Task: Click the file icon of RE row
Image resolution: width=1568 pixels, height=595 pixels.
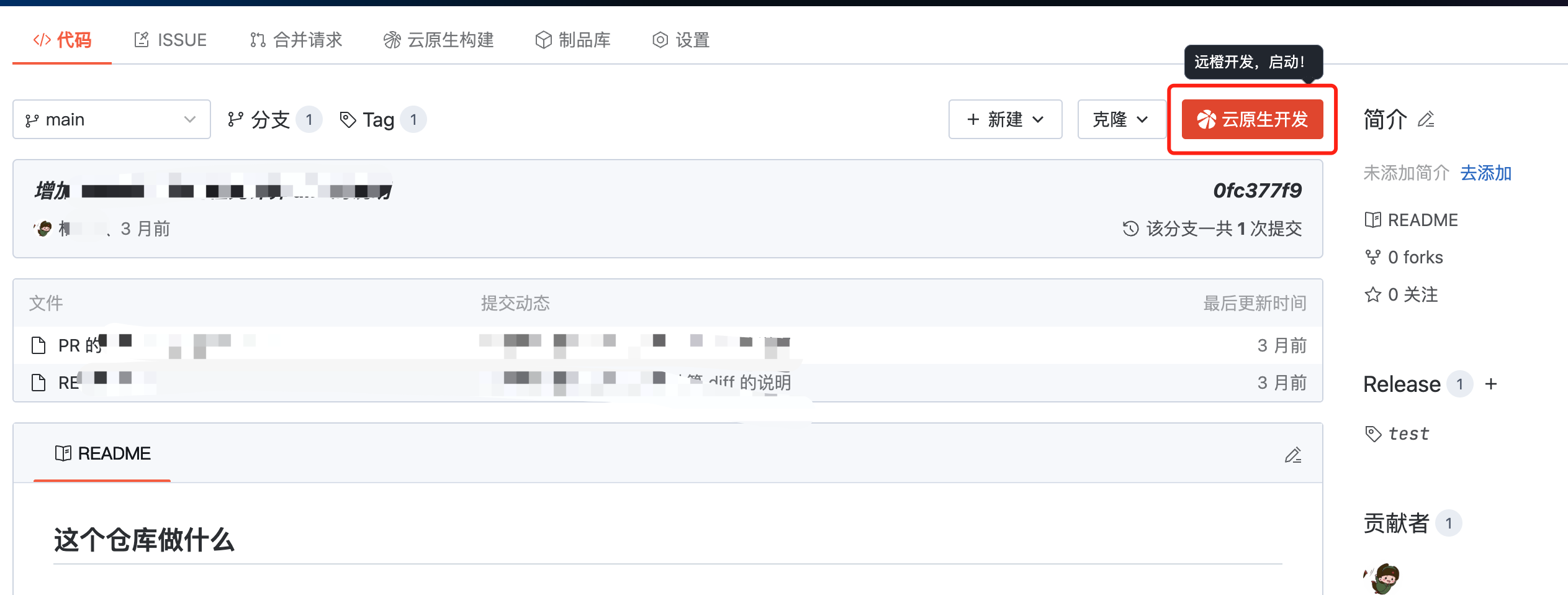Action: point(38,383)
